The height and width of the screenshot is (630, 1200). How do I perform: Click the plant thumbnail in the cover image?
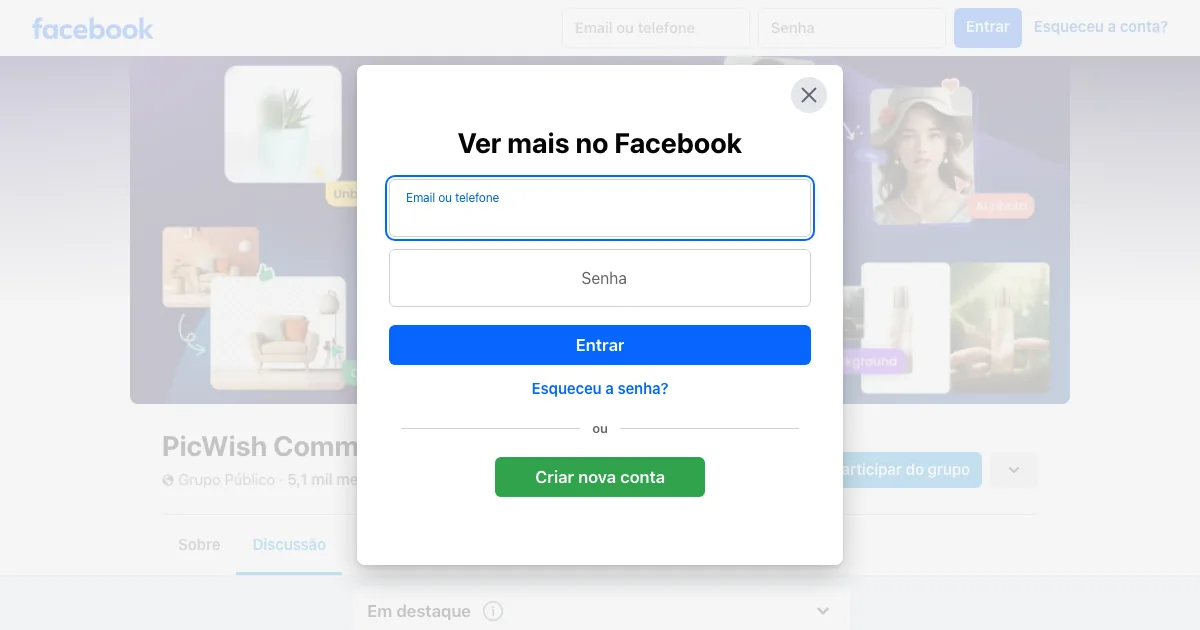pyautogui.click(x=283, y=124)
